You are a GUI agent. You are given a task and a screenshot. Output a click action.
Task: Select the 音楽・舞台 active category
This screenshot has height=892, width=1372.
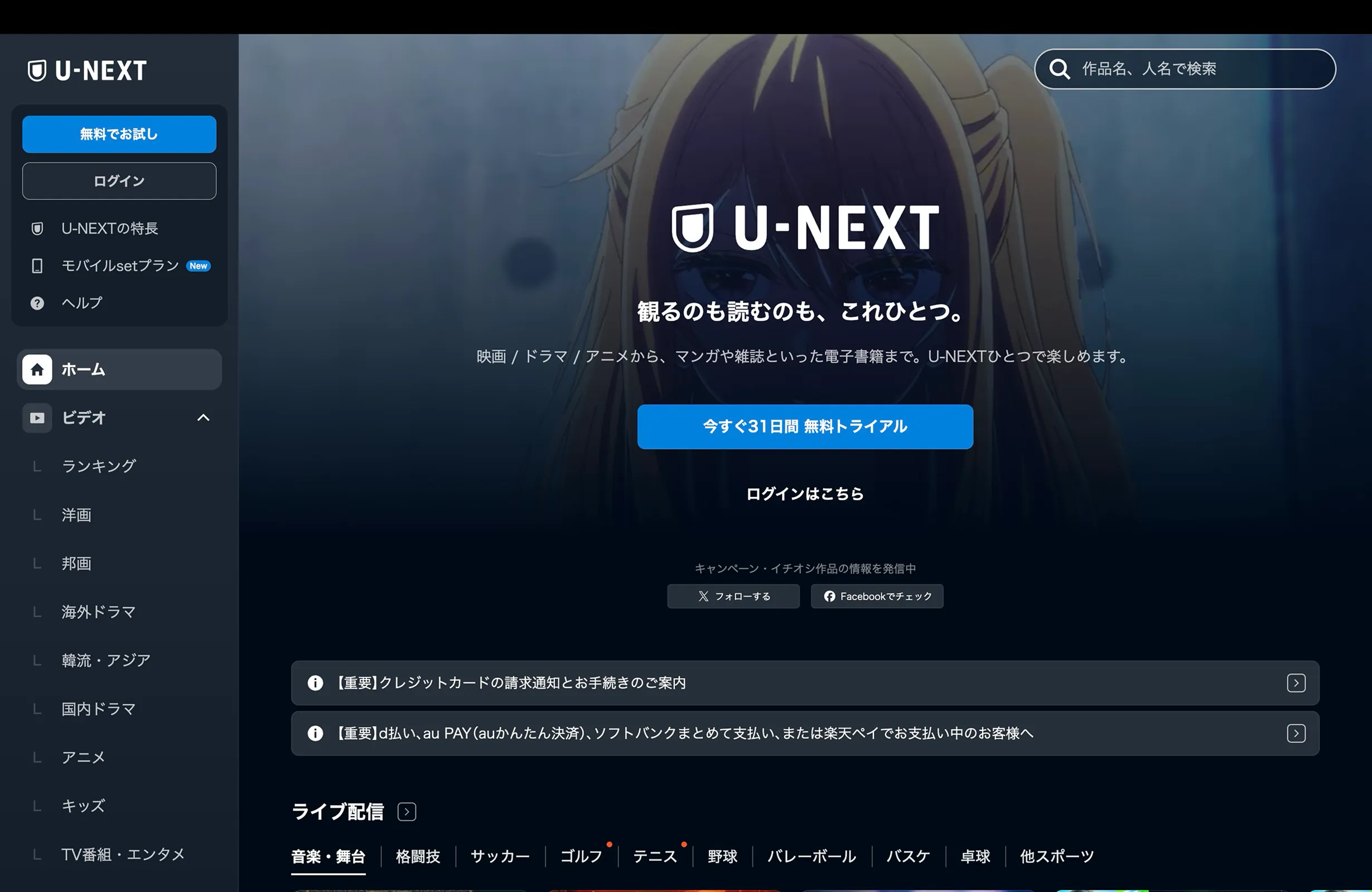[329, 857]
